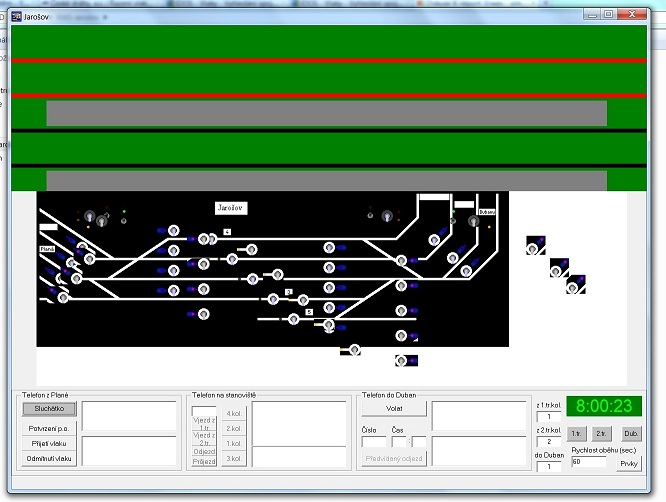
Task: Click the Průjezd button
Action: (x=204, y=462)
